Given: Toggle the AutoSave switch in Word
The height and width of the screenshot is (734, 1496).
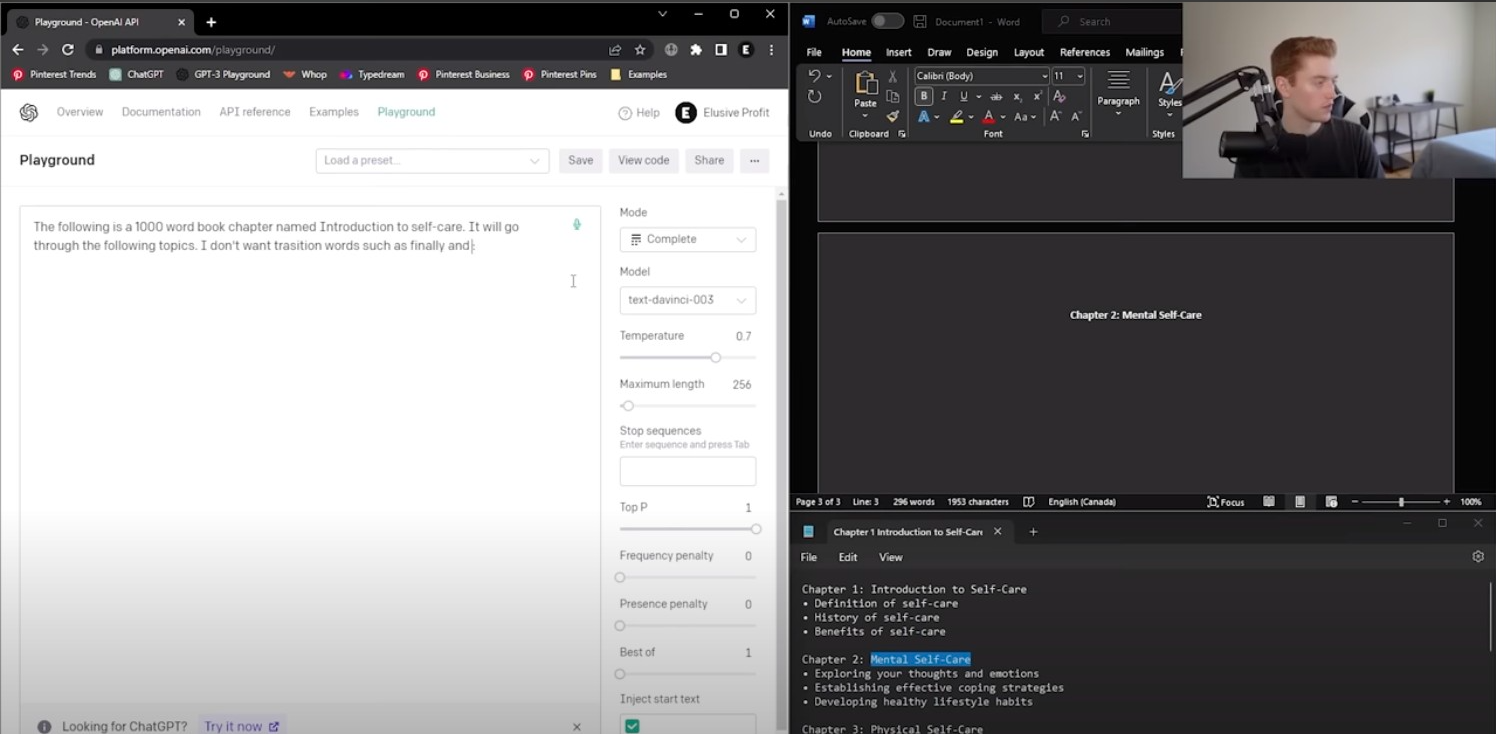Looking at the screenshot, I should [x=886, y=21].
